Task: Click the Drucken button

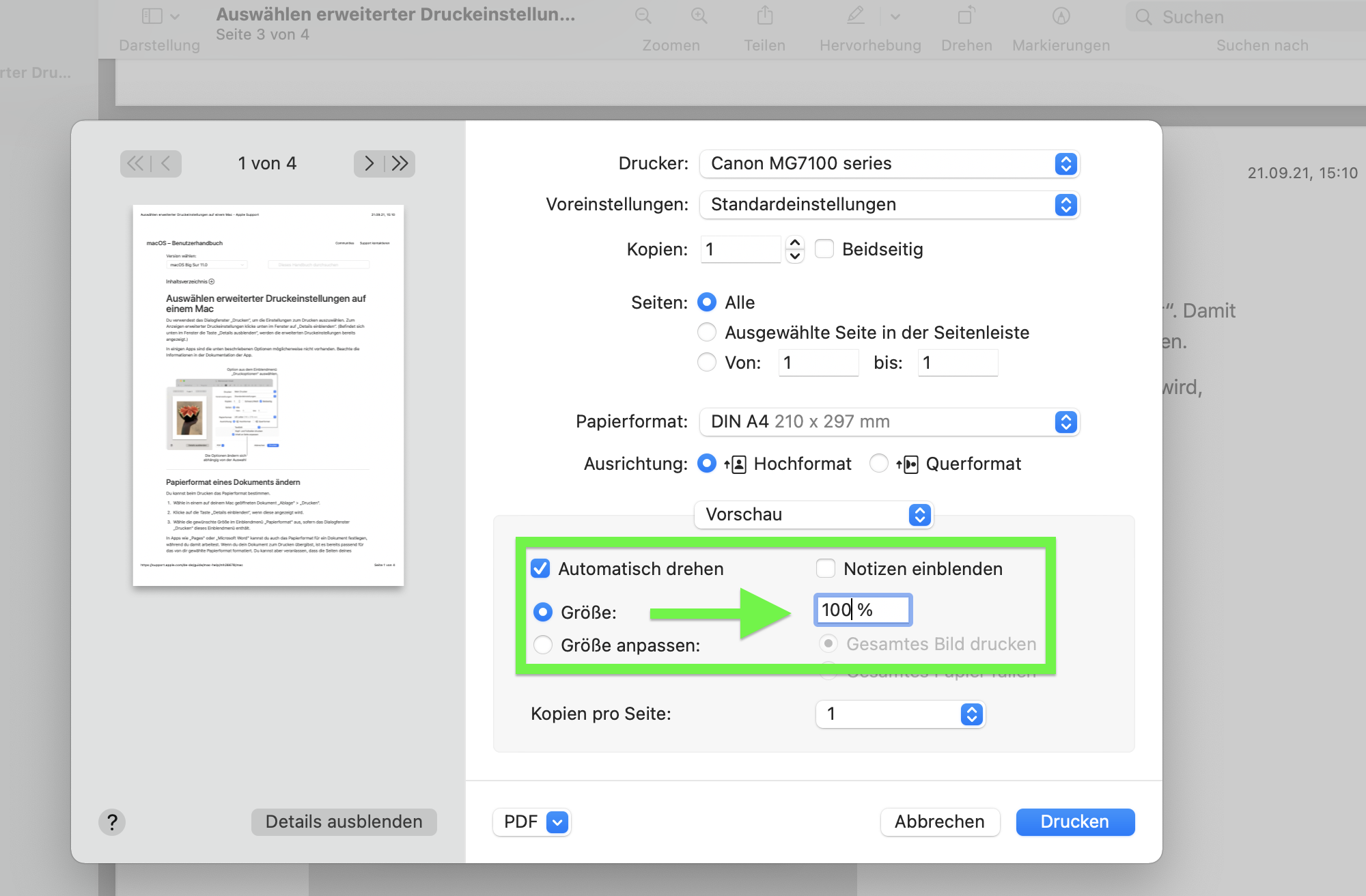Action: pos(1075,822)
